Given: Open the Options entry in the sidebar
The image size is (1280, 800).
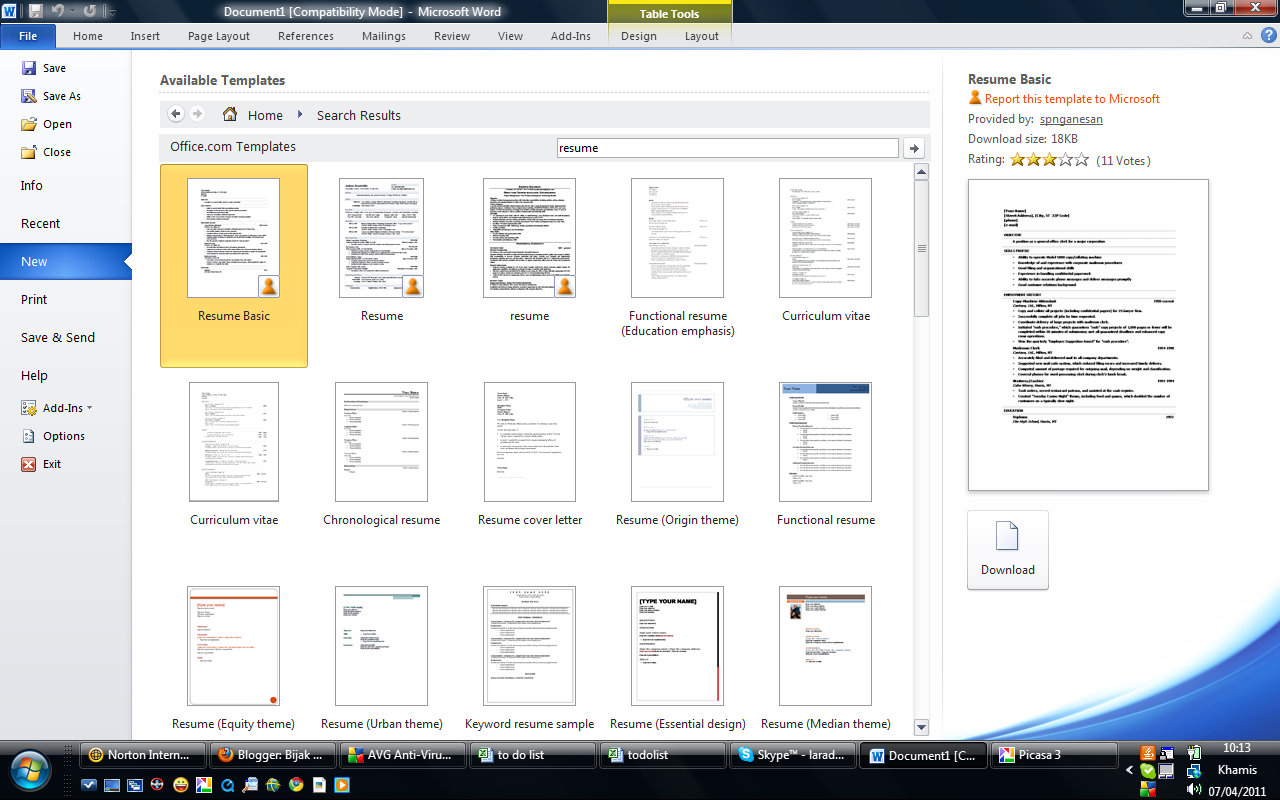Looking at the screenshot, I should pos(53,436).
